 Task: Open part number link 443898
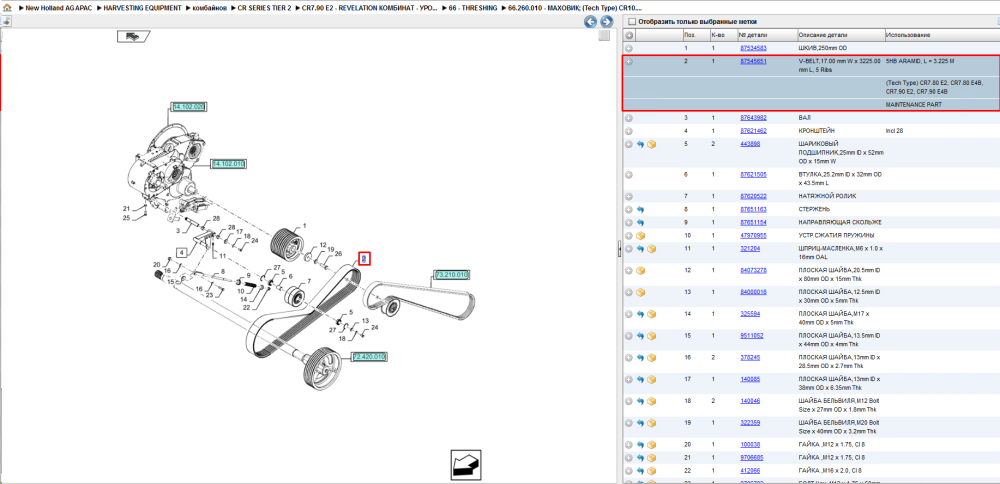tap(750, 144)
